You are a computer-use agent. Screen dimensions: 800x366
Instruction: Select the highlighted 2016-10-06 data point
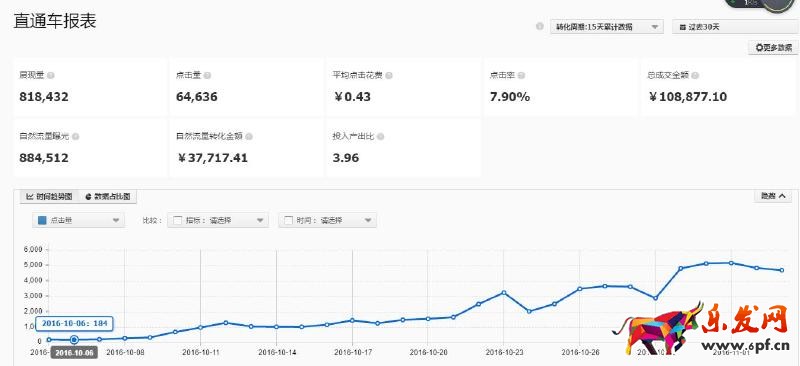tap(74, 339)
